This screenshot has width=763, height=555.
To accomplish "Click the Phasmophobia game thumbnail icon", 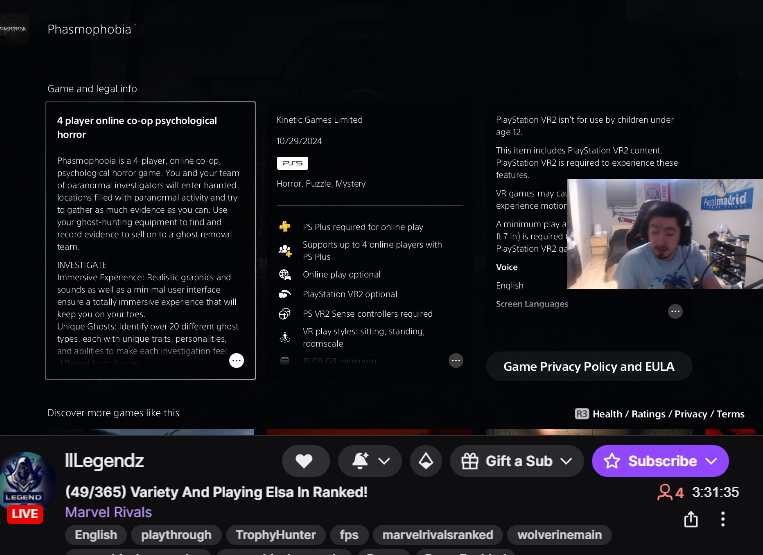I will point(14,29).
